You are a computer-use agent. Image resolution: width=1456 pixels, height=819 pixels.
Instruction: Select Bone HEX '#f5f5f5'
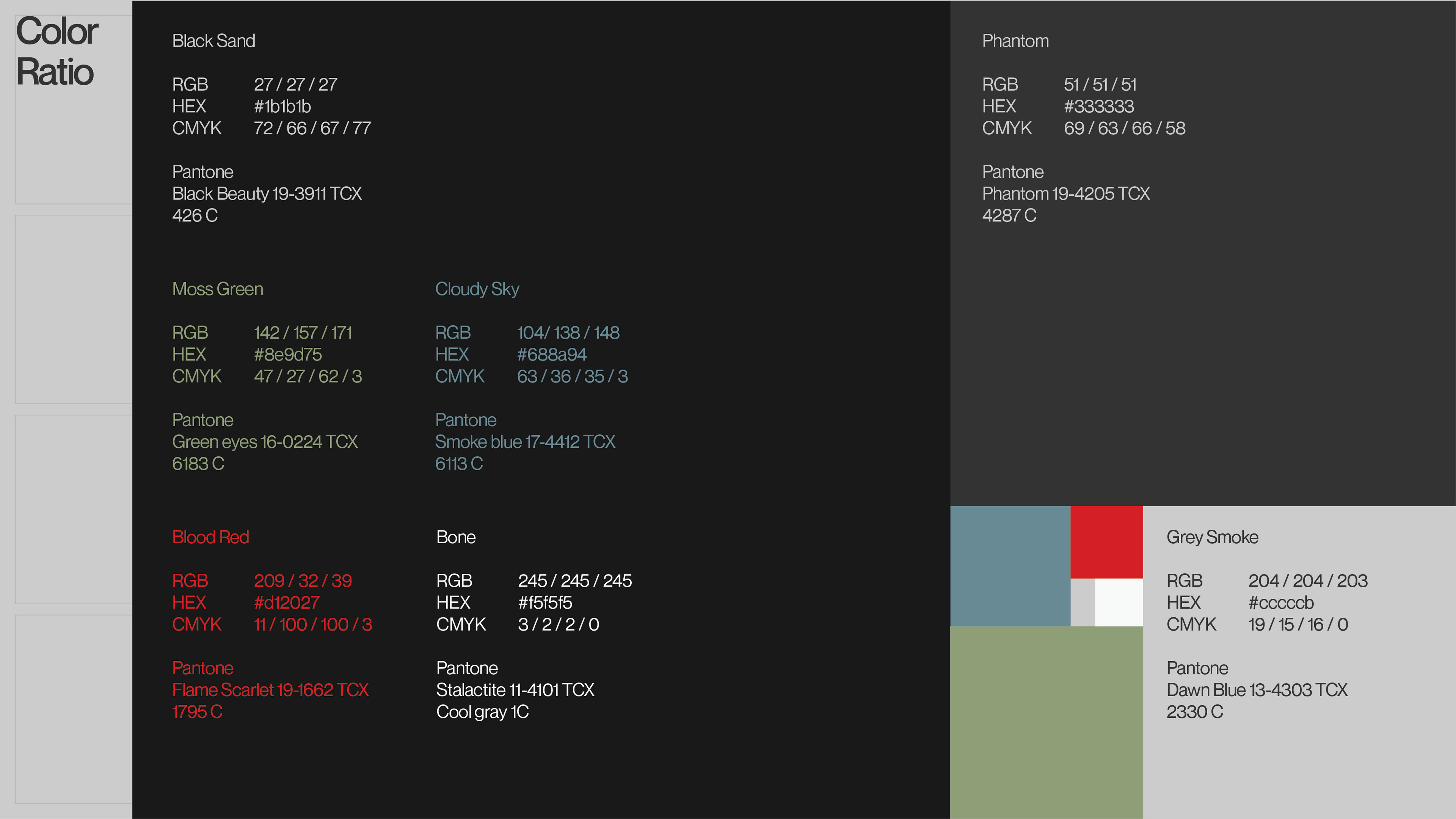point(546,602)
